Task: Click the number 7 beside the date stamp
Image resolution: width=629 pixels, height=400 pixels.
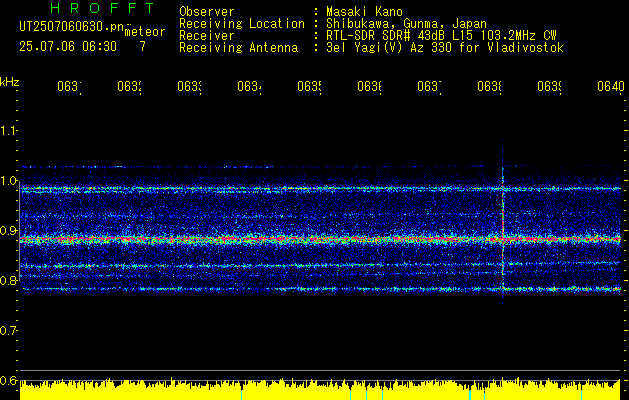Action: (143, 47)
